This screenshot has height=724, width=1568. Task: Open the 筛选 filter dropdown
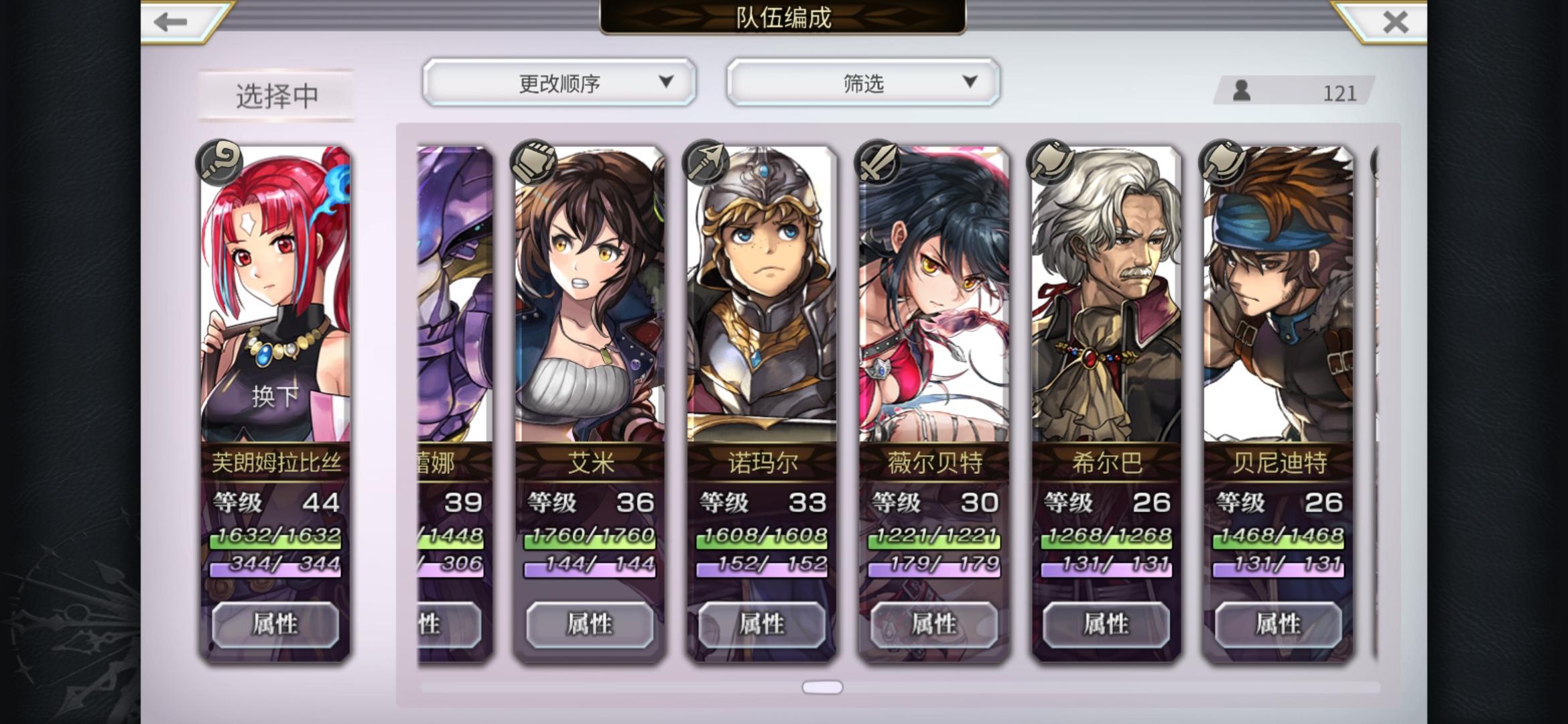[863, 82]
